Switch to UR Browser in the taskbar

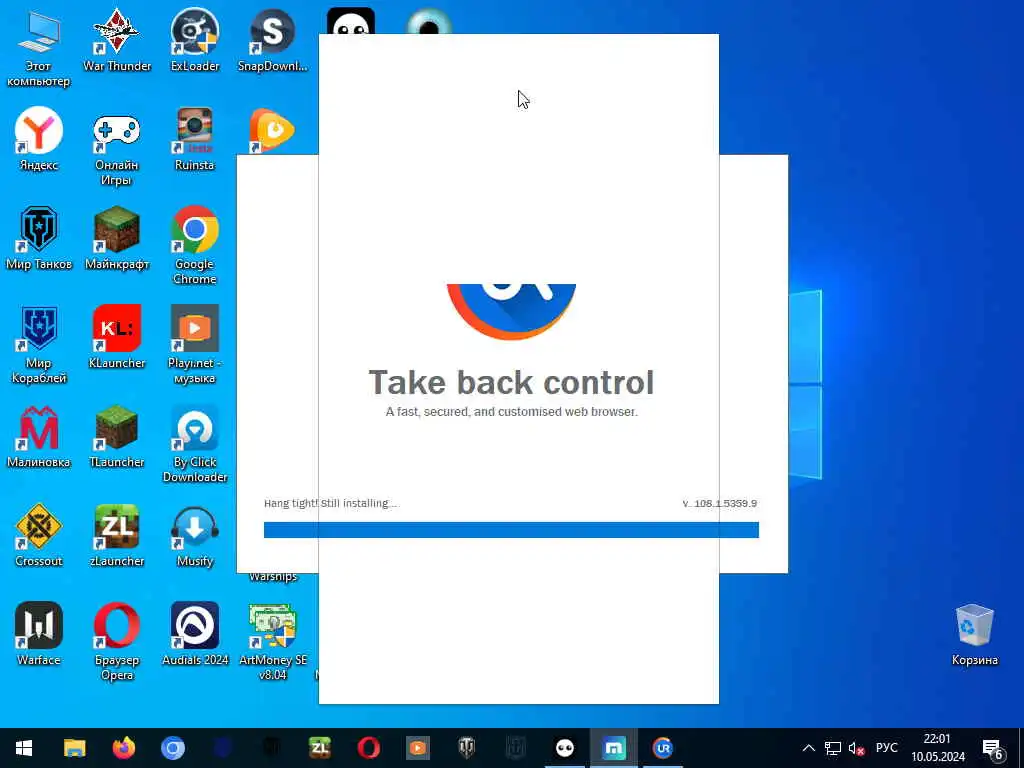tap(662, 748)
